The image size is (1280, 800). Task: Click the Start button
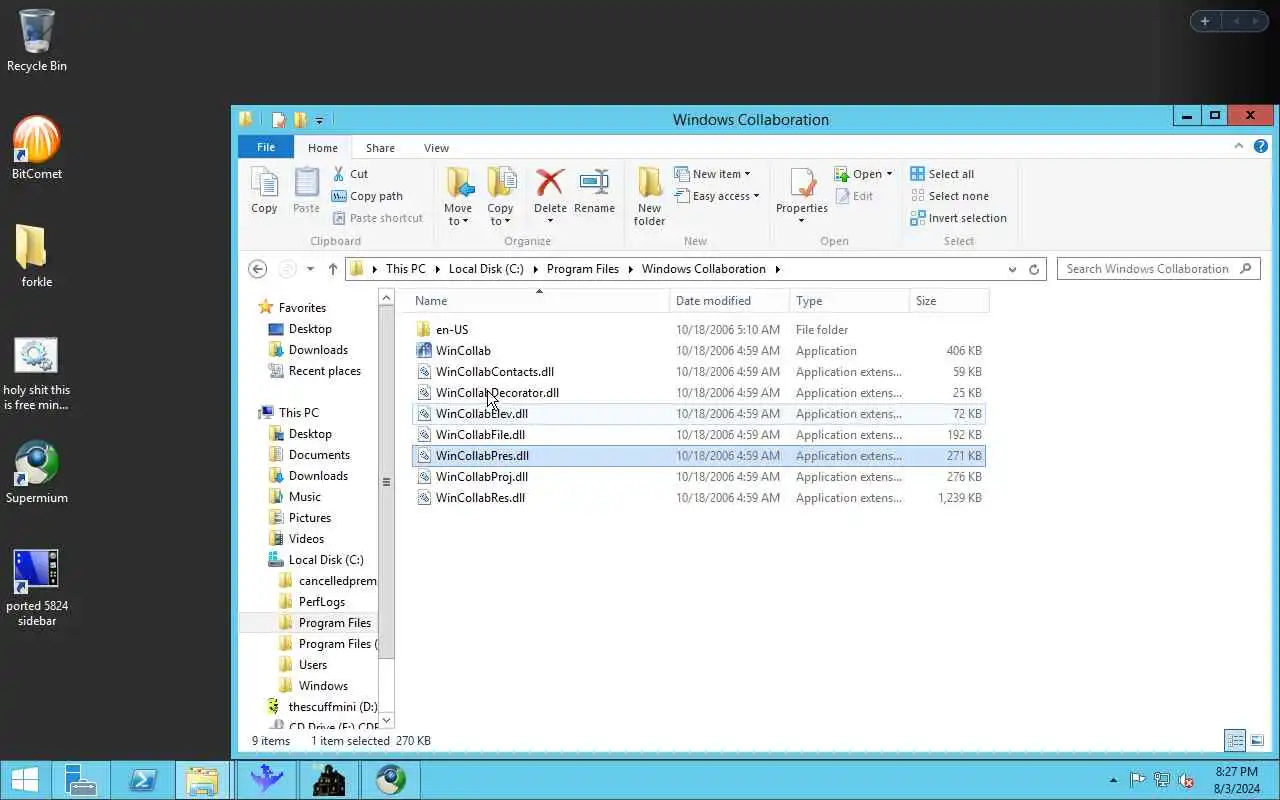pyautogui.click(x=24, y=779)
